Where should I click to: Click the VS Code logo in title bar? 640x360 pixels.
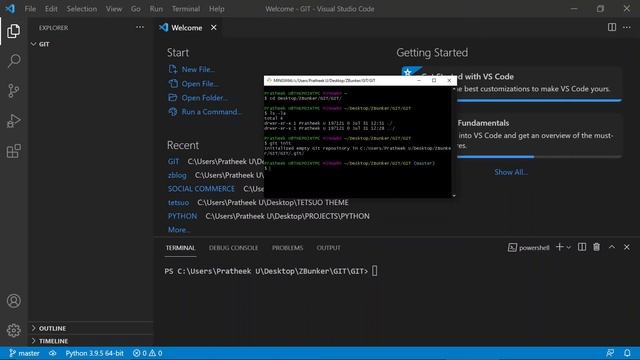10,9
